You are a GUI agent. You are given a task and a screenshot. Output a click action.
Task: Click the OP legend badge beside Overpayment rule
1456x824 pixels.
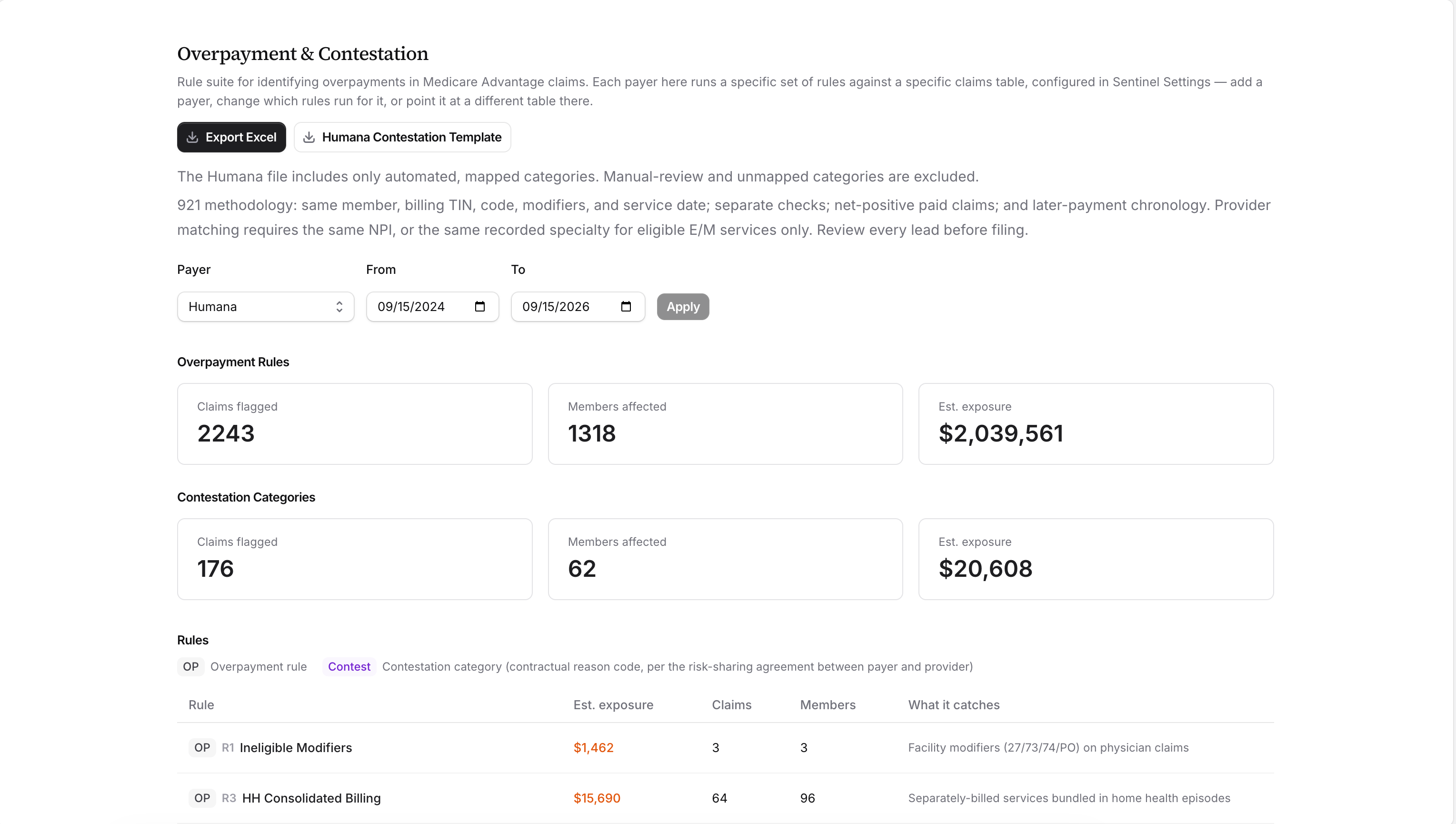coord(190,667)
